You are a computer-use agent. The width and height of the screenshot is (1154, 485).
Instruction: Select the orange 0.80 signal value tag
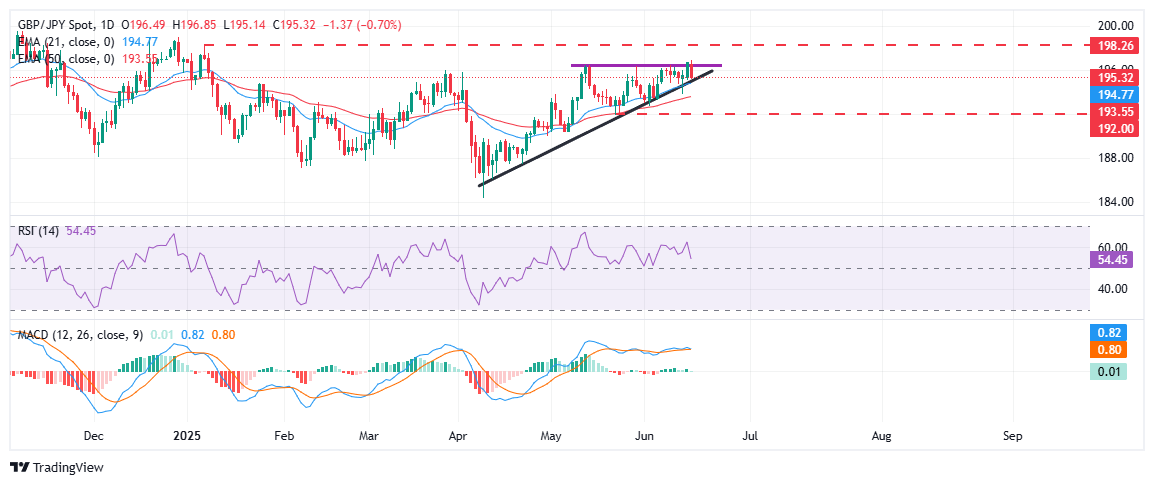1111,350
